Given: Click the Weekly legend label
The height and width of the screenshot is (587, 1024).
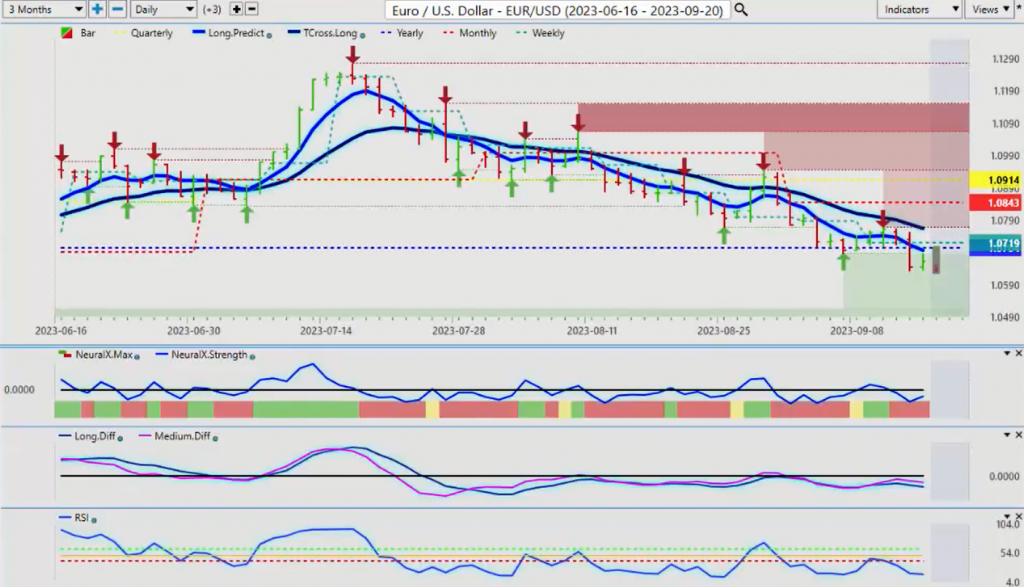Looking at the screenshot, I should point(546,33).
